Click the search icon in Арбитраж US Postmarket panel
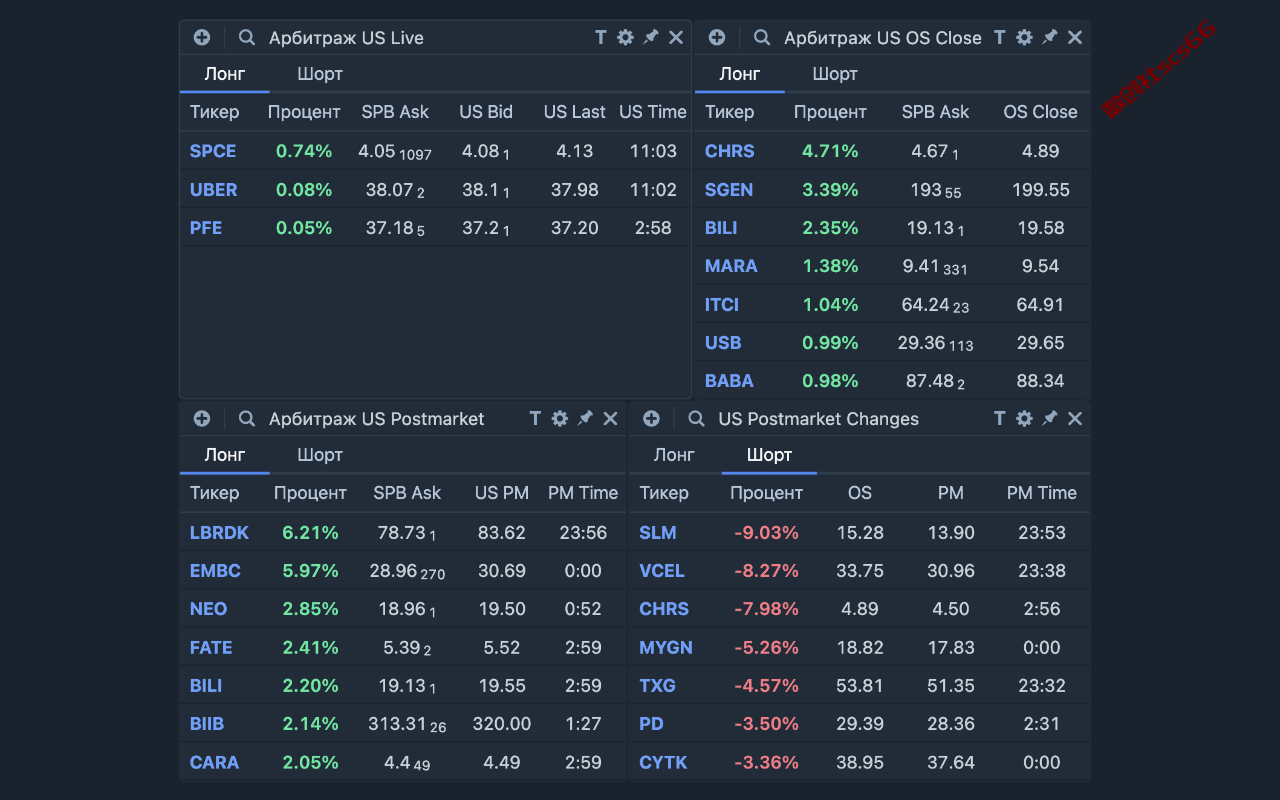This screenshot has width=1280, height=800. 247,418
